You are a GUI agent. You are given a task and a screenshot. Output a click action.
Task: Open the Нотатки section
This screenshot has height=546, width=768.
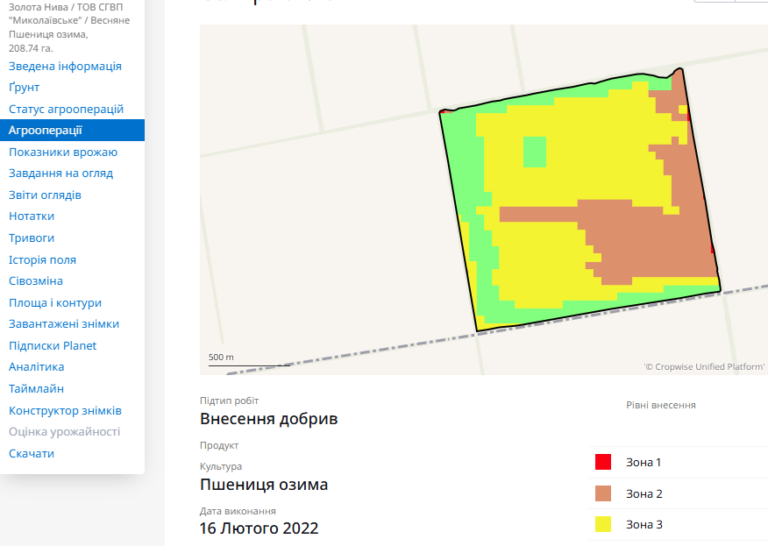[x=32, y=216]
